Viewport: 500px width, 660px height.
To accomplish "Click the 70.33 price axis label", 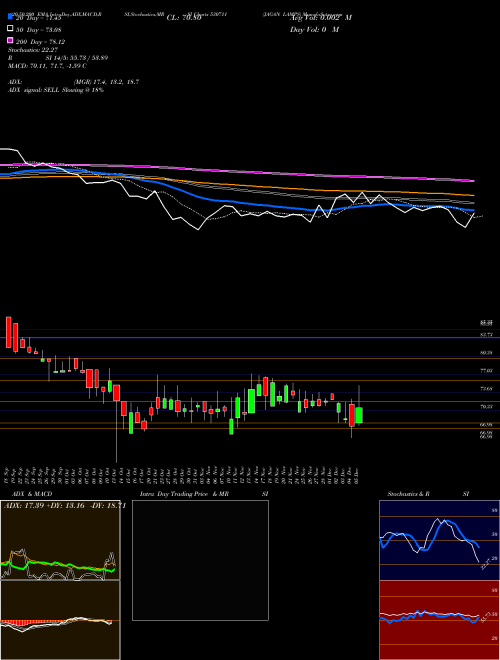I will coord(486,407).
